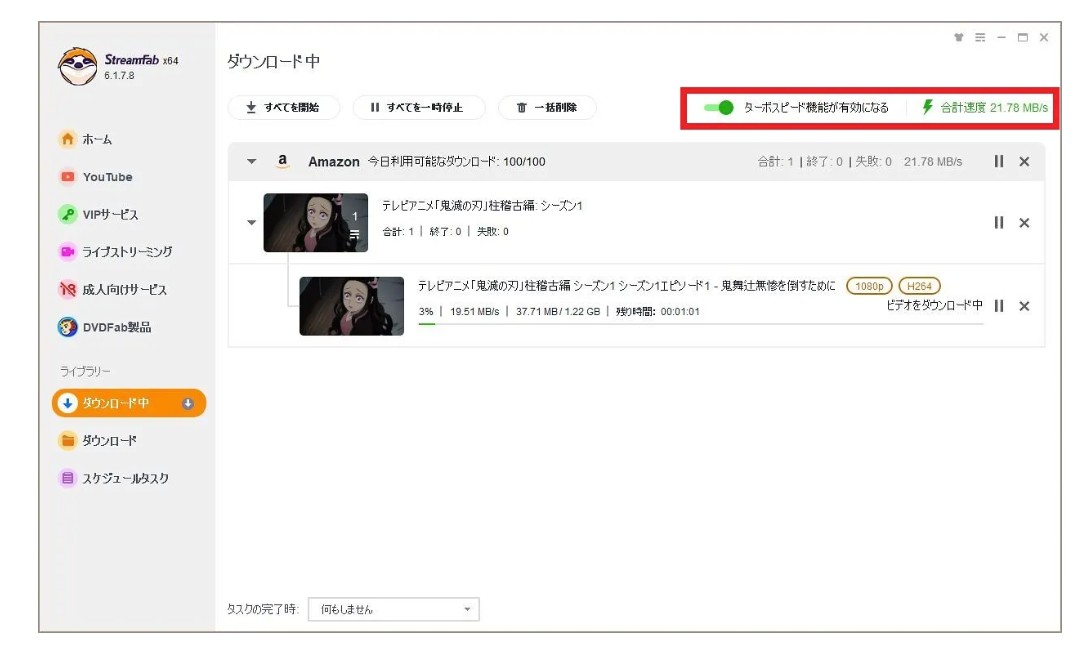Screen dimensions: 1082x650
Task: Remove the Amazon download group
Action: [x=1024, y=161]
